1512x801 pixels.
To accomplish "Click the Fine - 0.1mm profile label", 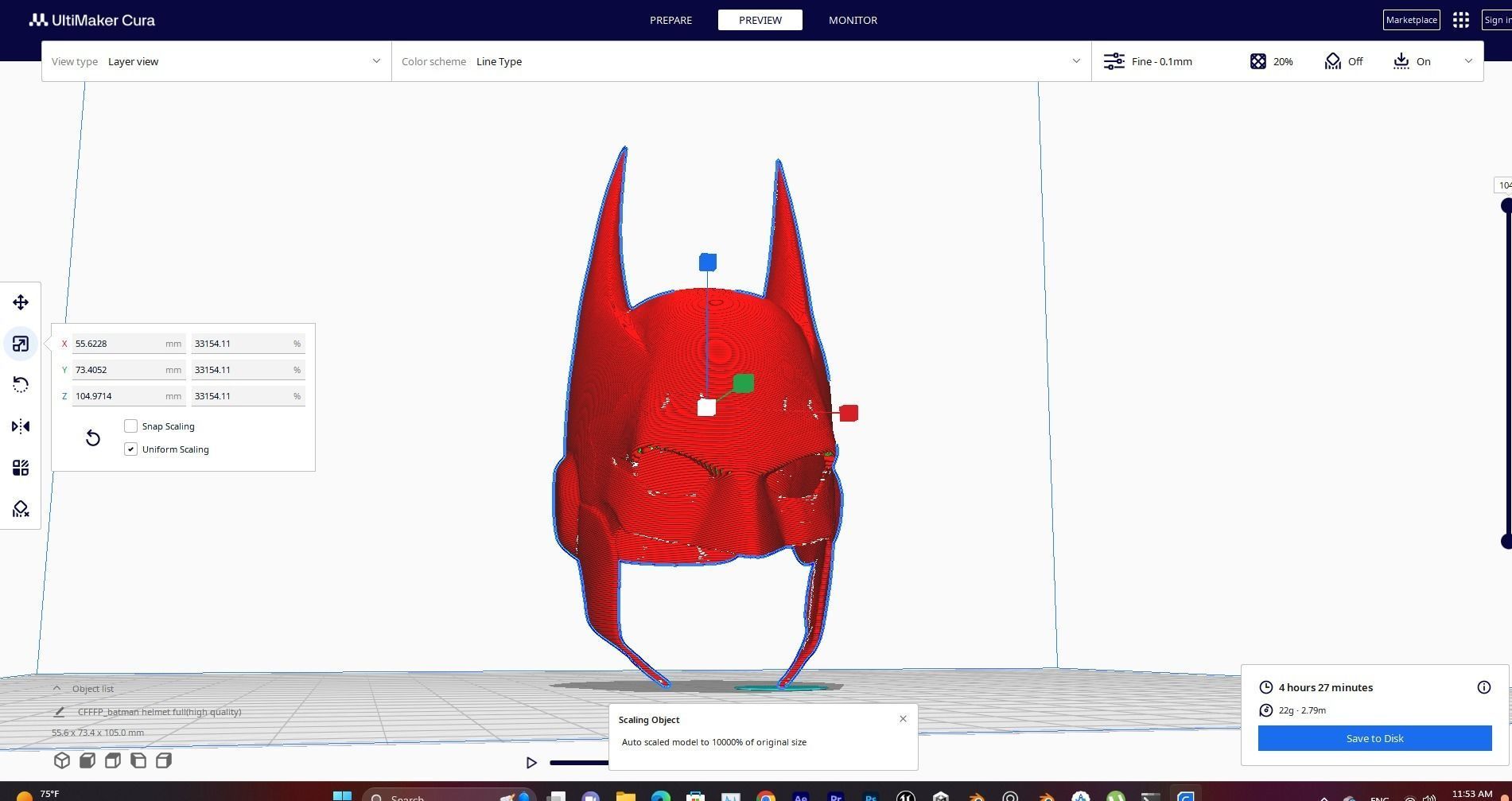I will (x=1161, y=61).
